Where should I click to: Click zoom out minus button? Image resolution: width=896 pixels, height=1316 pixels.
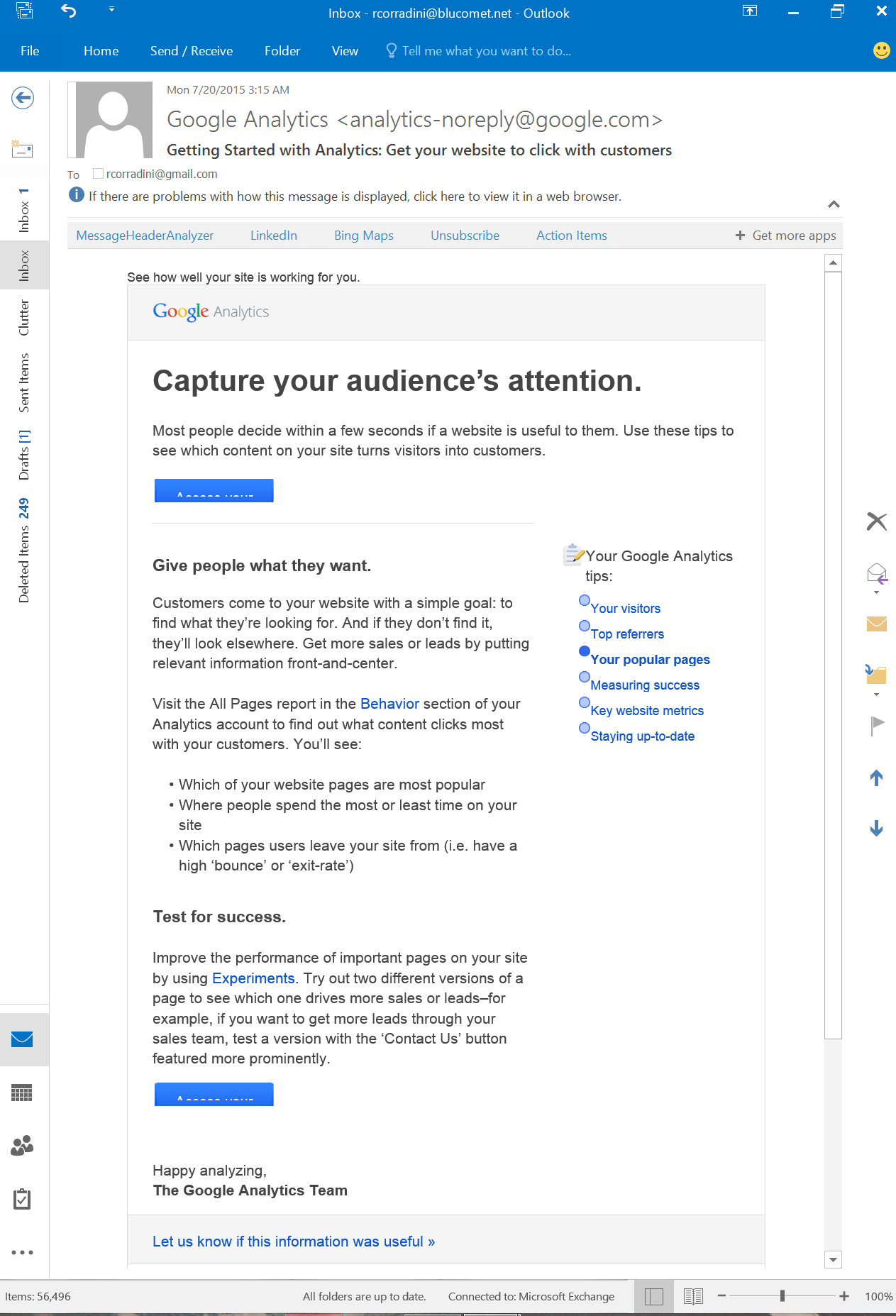[721, 1296]
